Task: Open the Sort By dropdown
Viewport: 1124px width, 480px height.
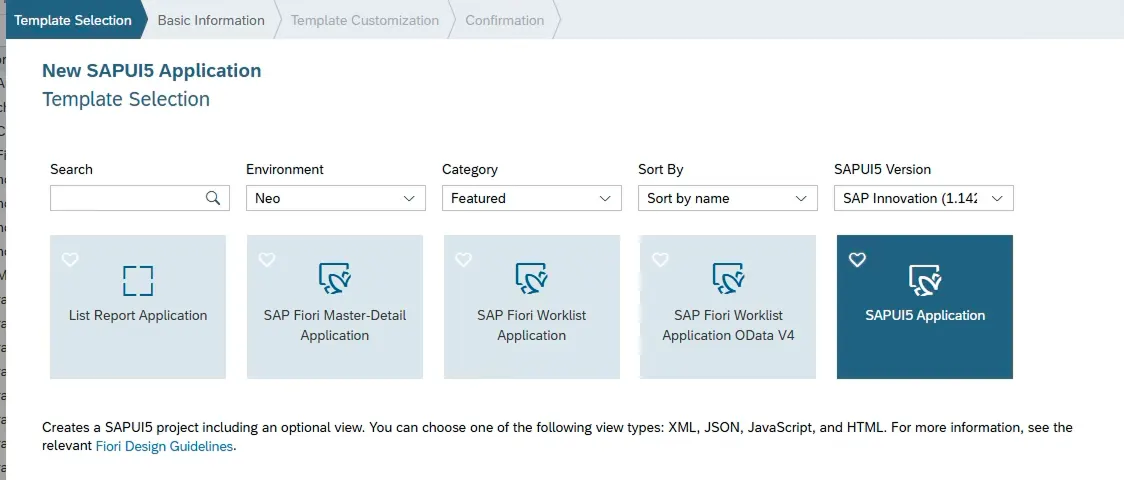Action: (728, 198)
